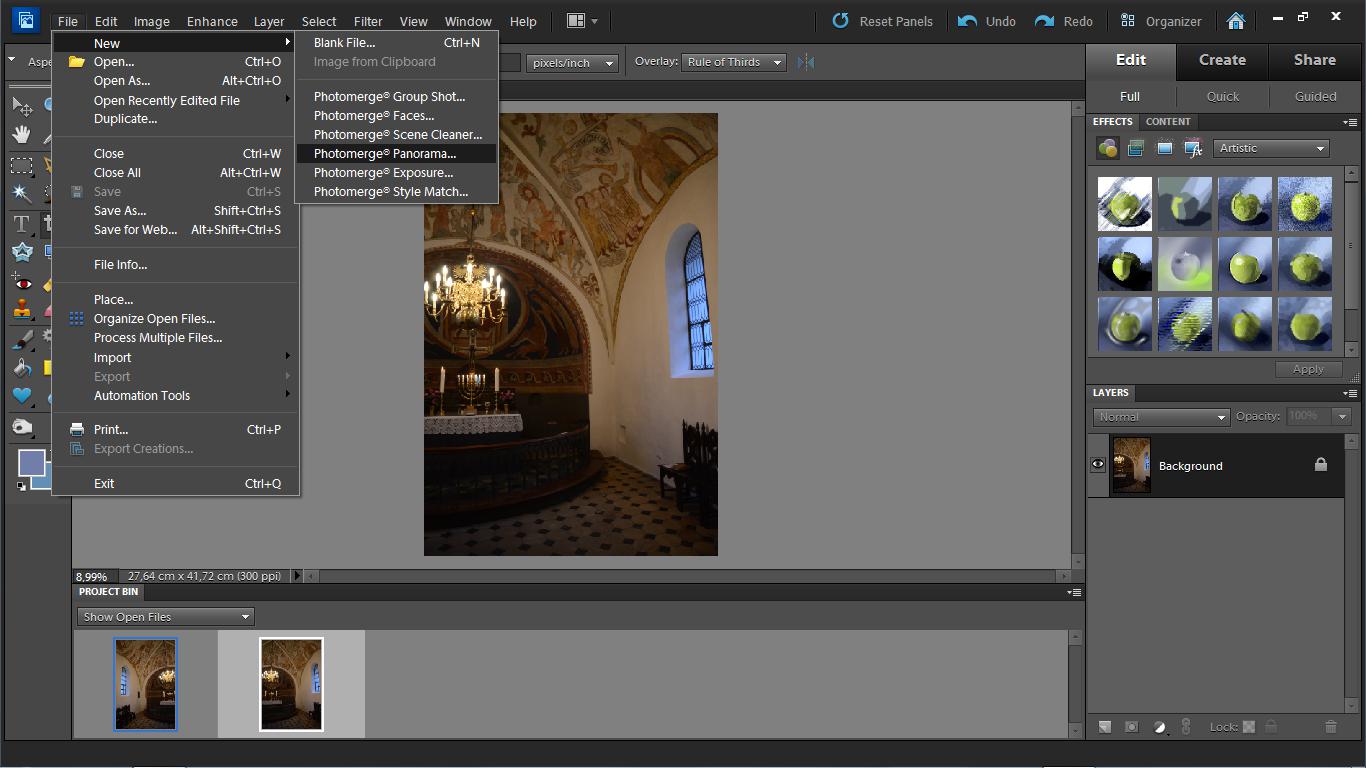Open the Artistic effects category dropdown
This screenshot has height=768, width=1366.
point(1272,148)
